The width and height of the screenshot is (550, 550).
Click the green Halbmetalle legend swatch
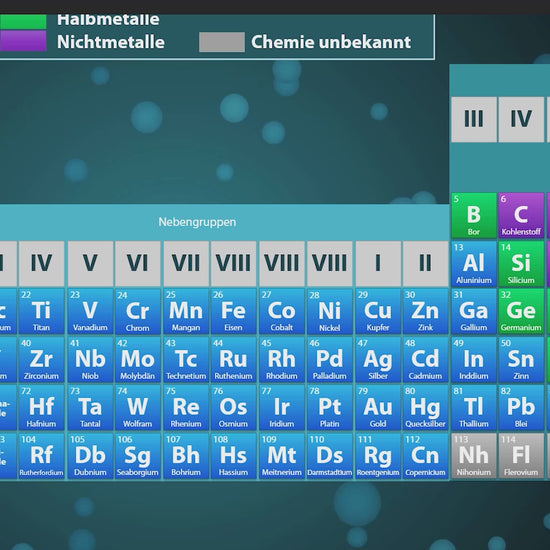[23, 22]
